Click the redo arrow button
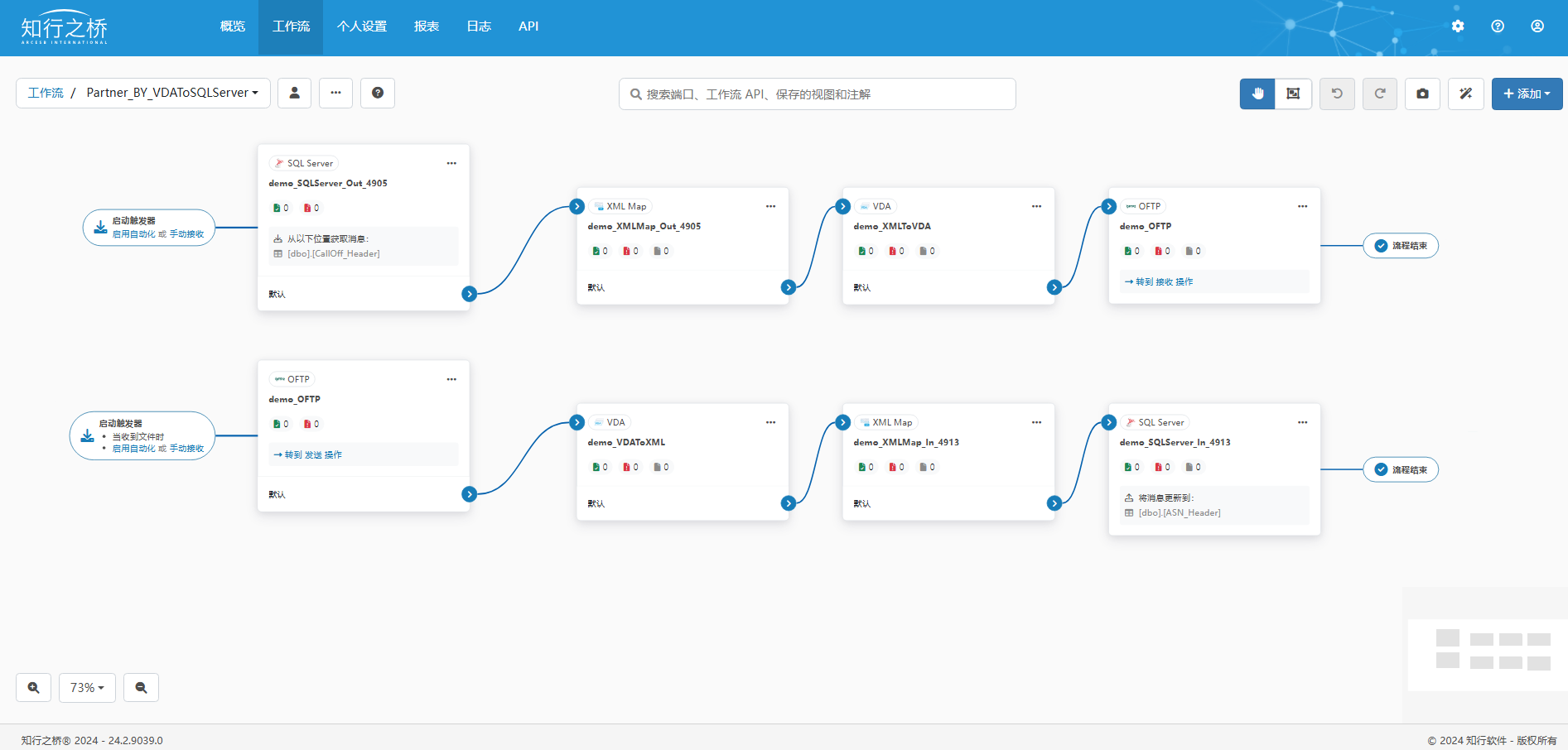 point(1380,94)
